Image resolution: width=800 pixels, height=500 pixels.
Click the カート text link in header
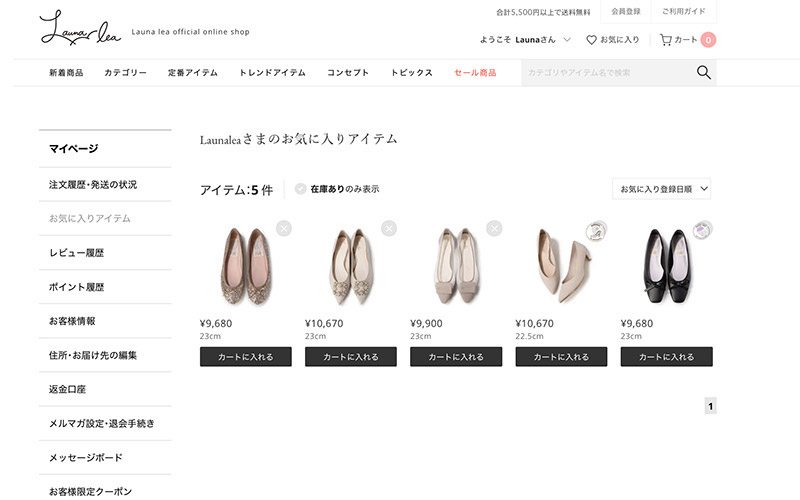686,40
